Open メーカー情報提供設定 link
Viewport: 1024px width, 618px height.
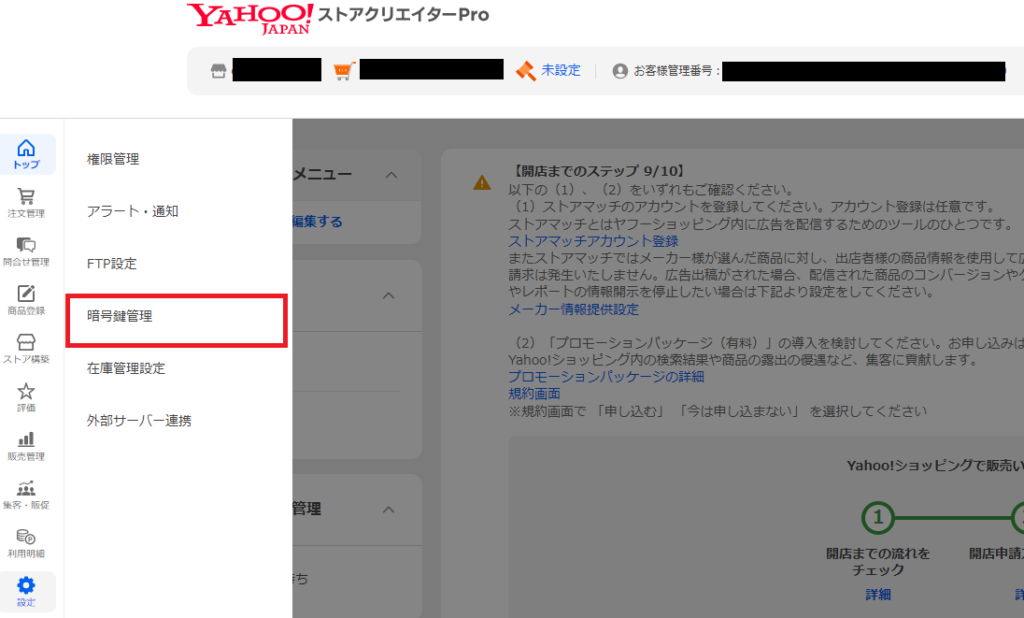[573, 309]
